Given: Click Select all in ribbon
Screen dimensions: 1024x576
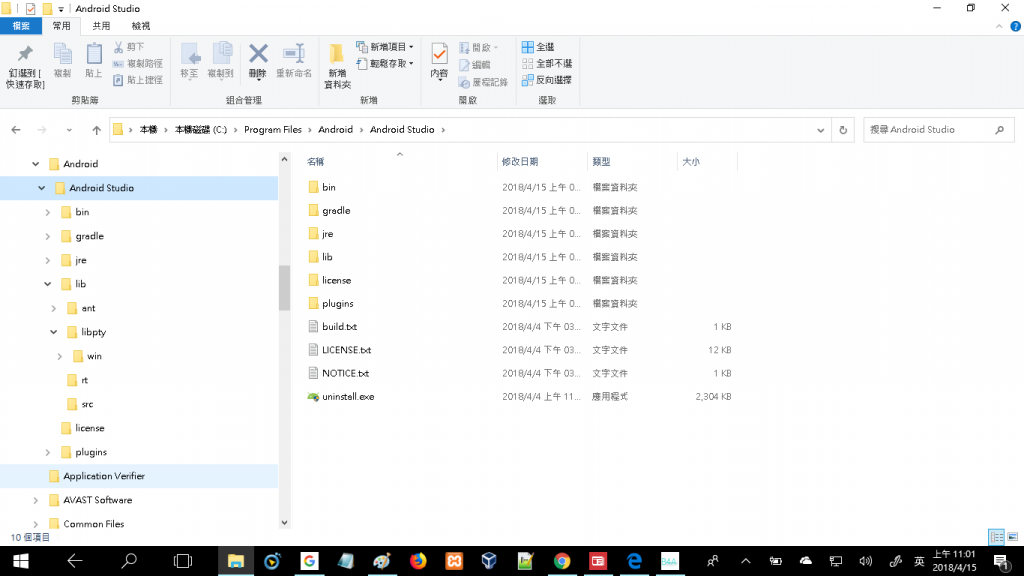Looking at the screenshot, I should (x=538, y=47).
